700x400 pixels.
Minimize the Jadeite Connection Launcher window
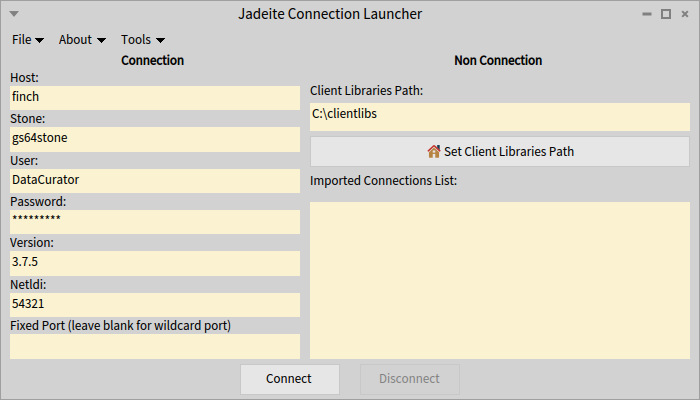point(648,14)
